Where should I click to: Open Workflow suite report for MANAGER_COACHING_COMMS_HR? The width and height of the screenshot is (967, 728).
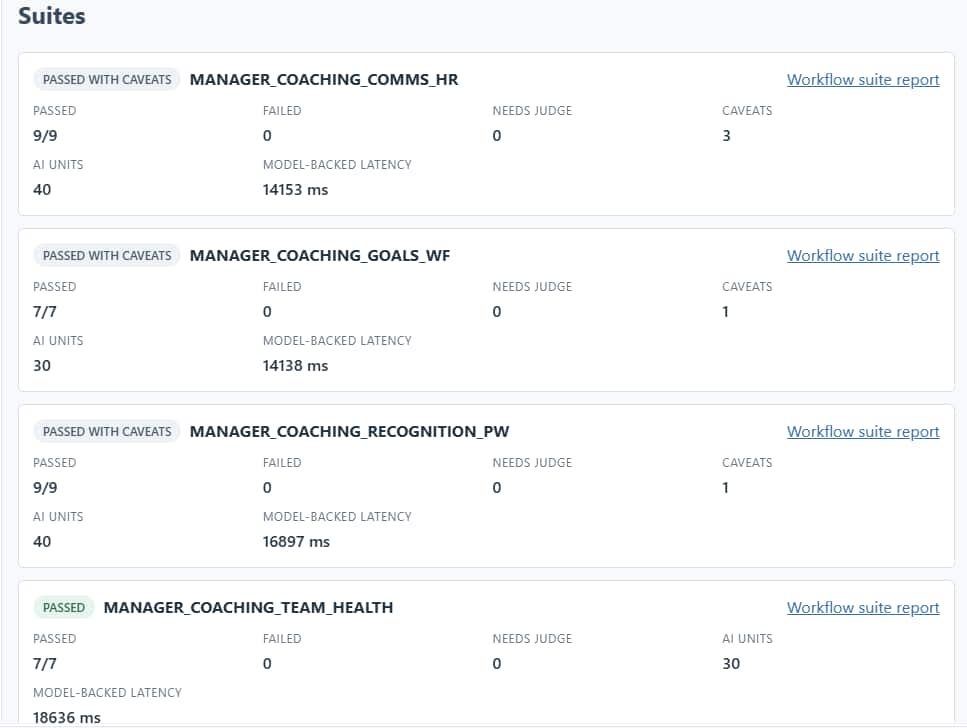tap(863, 80)
